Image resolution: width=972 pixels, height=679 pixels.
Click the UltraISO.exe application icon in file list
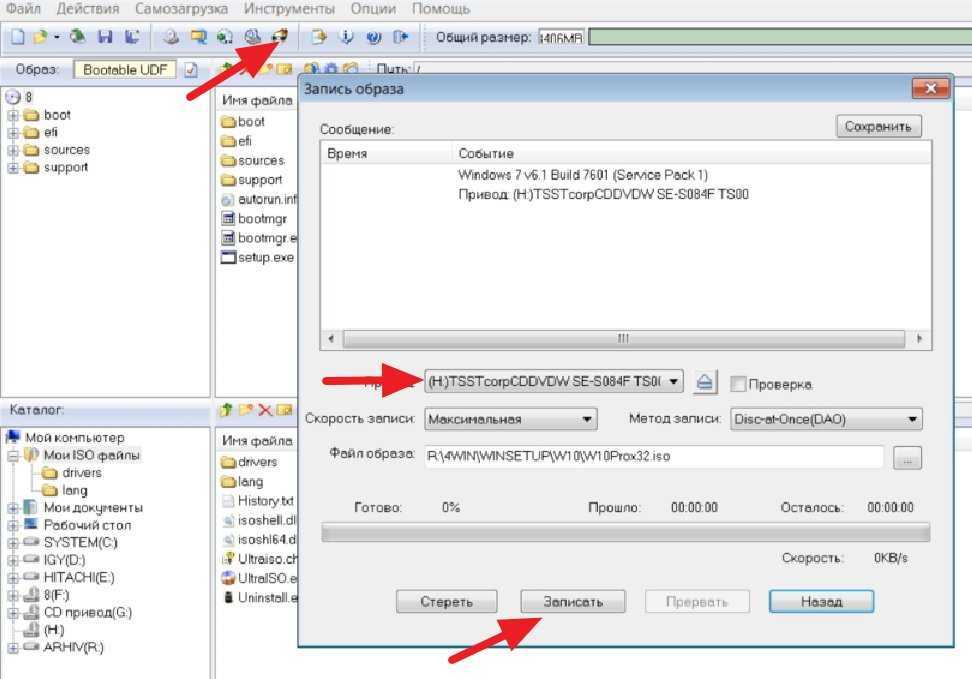click(228, 578)
